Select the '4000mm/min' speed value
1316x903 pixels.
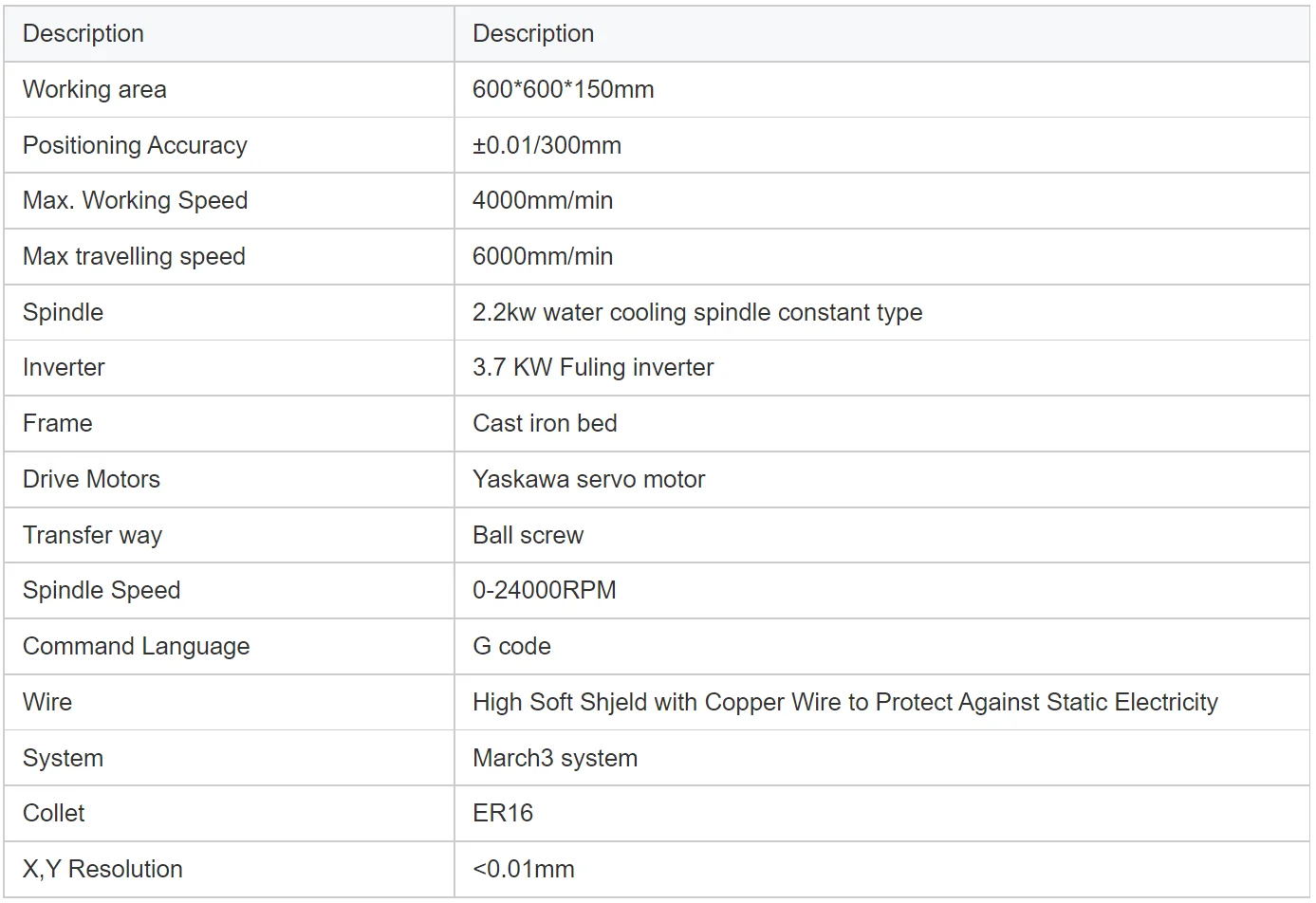pos(543,201)
